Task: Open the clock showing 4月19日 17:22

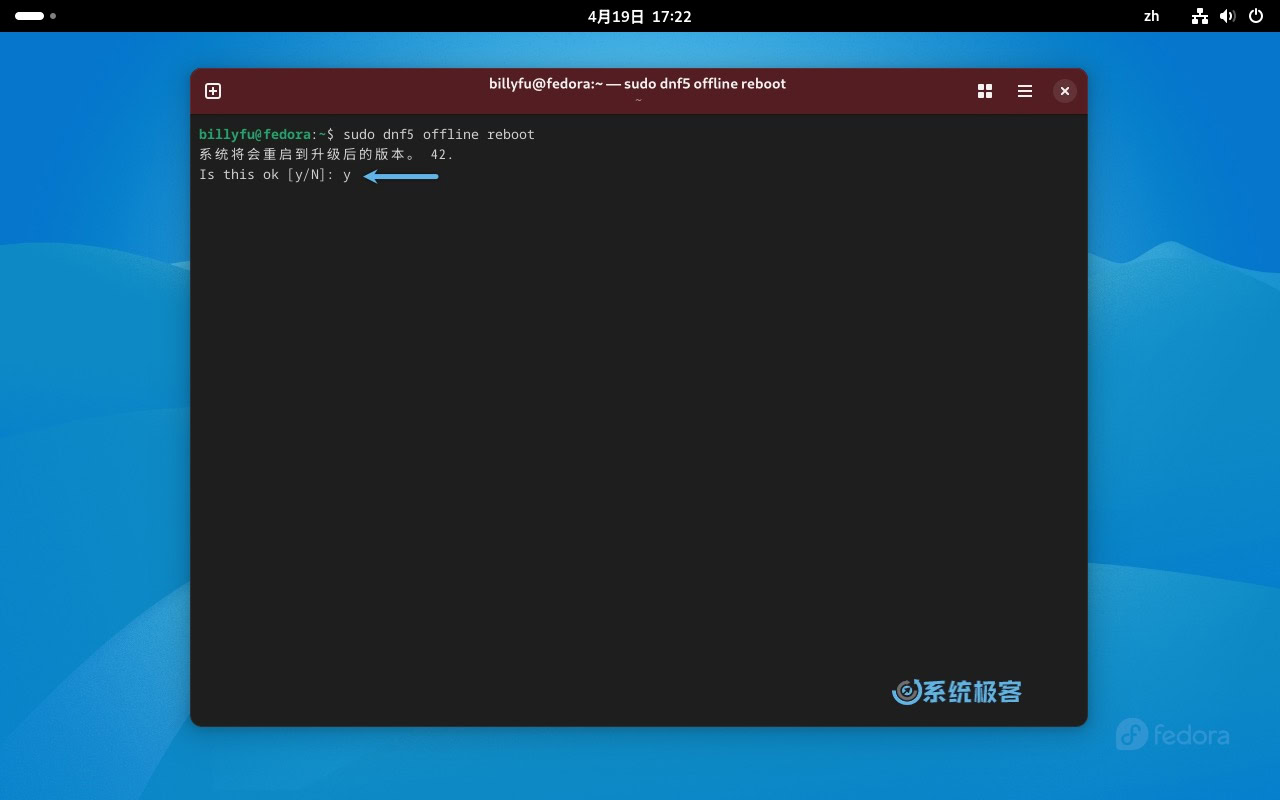Action: [x=640, y=16]
